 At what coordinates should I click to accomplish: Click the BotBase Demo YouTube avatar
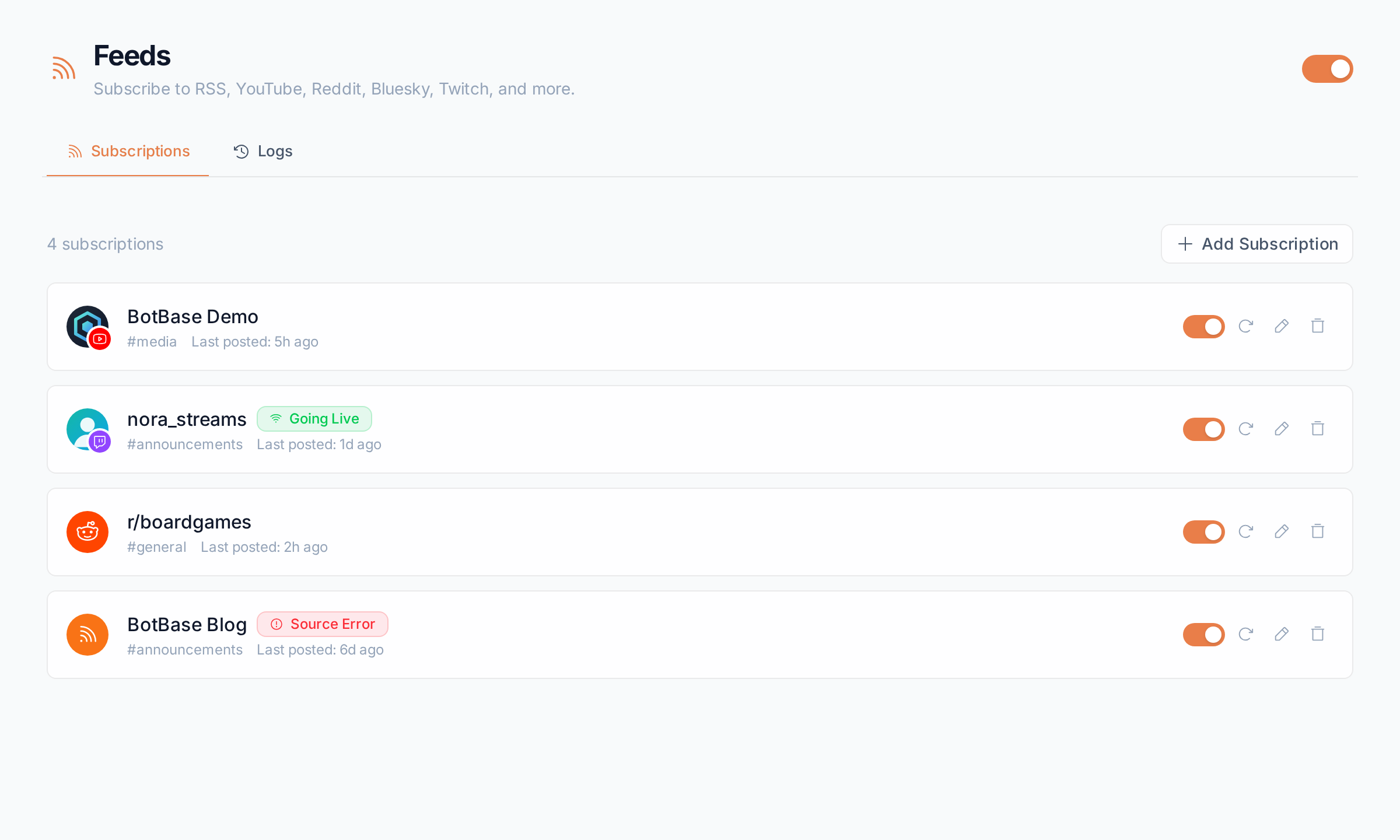point(87,327)
